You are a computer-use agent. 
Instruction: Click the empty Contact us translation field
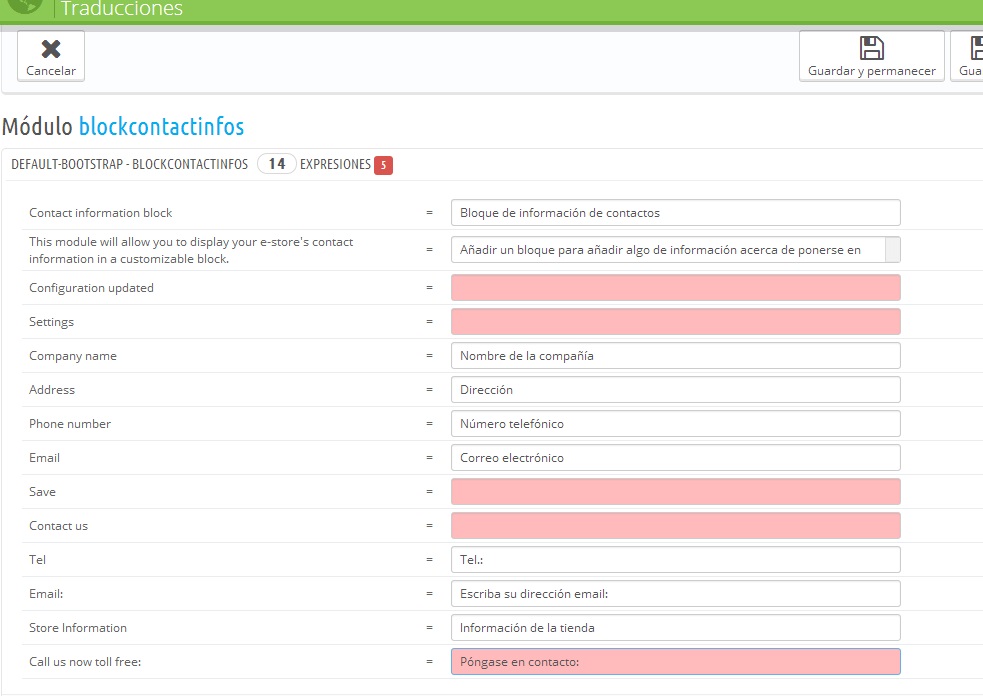676,525
